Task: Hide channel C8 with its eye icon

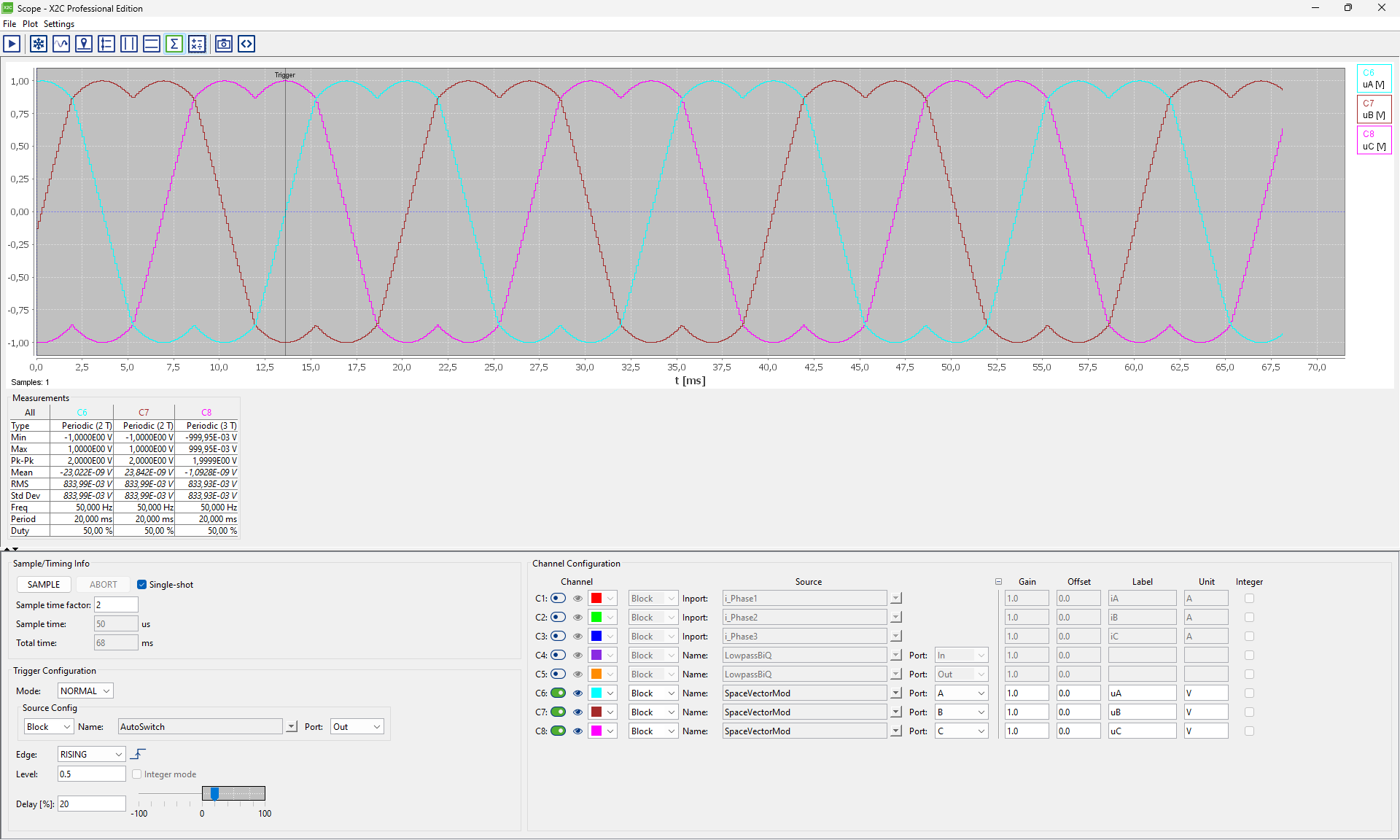Action: coord(577,731)
